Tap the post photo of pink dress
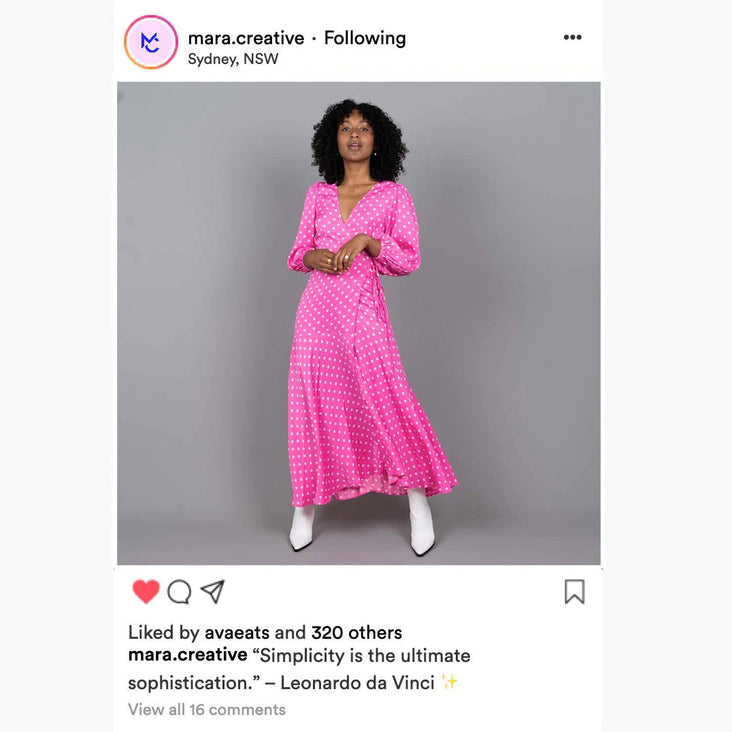732x732 pixels. (x=359, y=323)
